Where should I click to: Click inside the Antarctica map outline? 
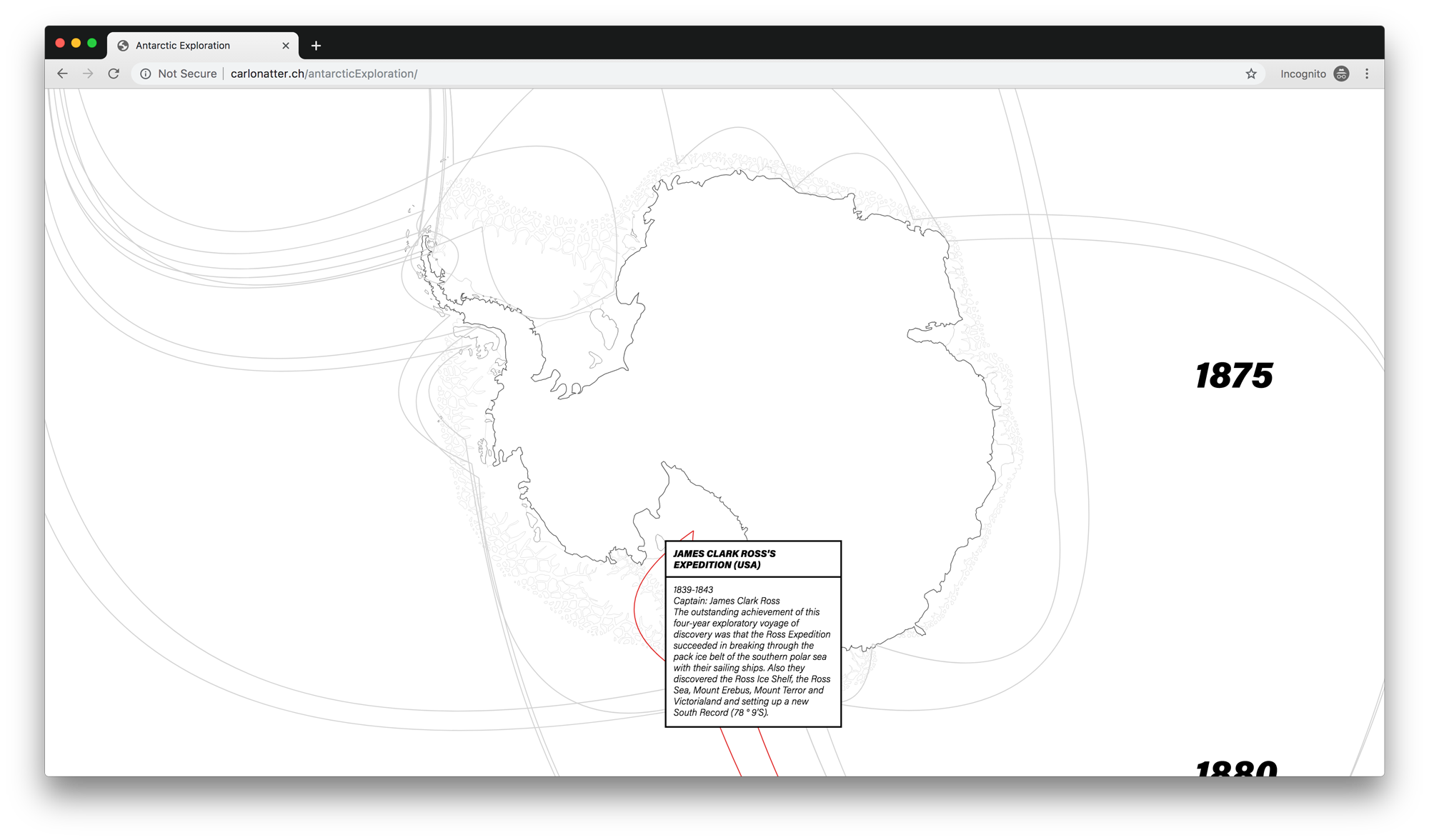750,321
